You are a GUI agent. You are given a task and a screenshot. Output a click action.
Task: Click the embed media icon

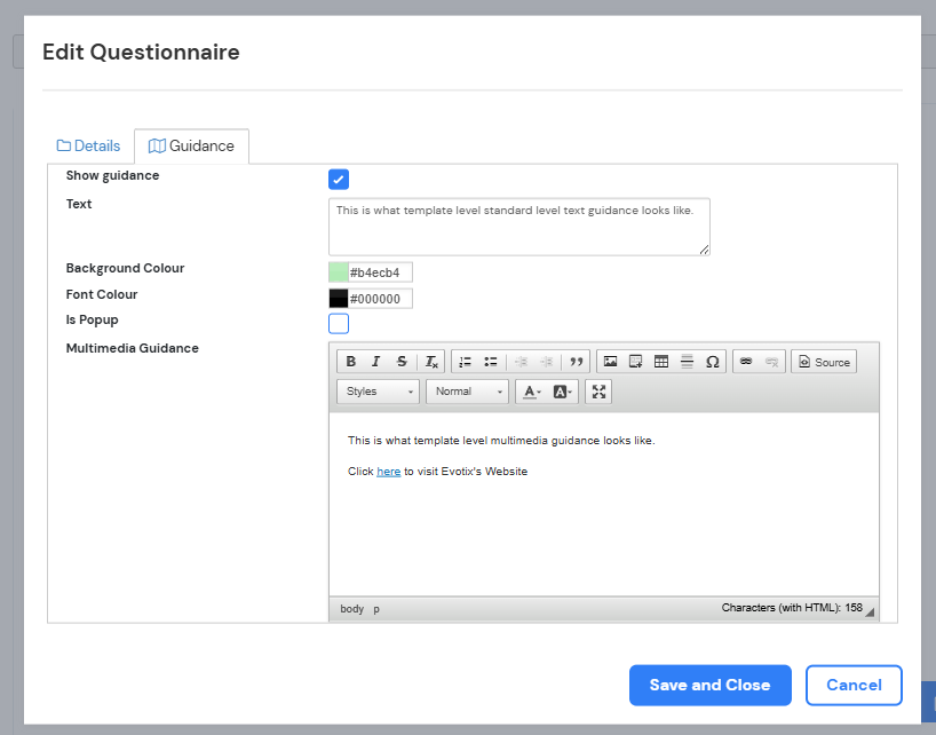pos(636,361)
